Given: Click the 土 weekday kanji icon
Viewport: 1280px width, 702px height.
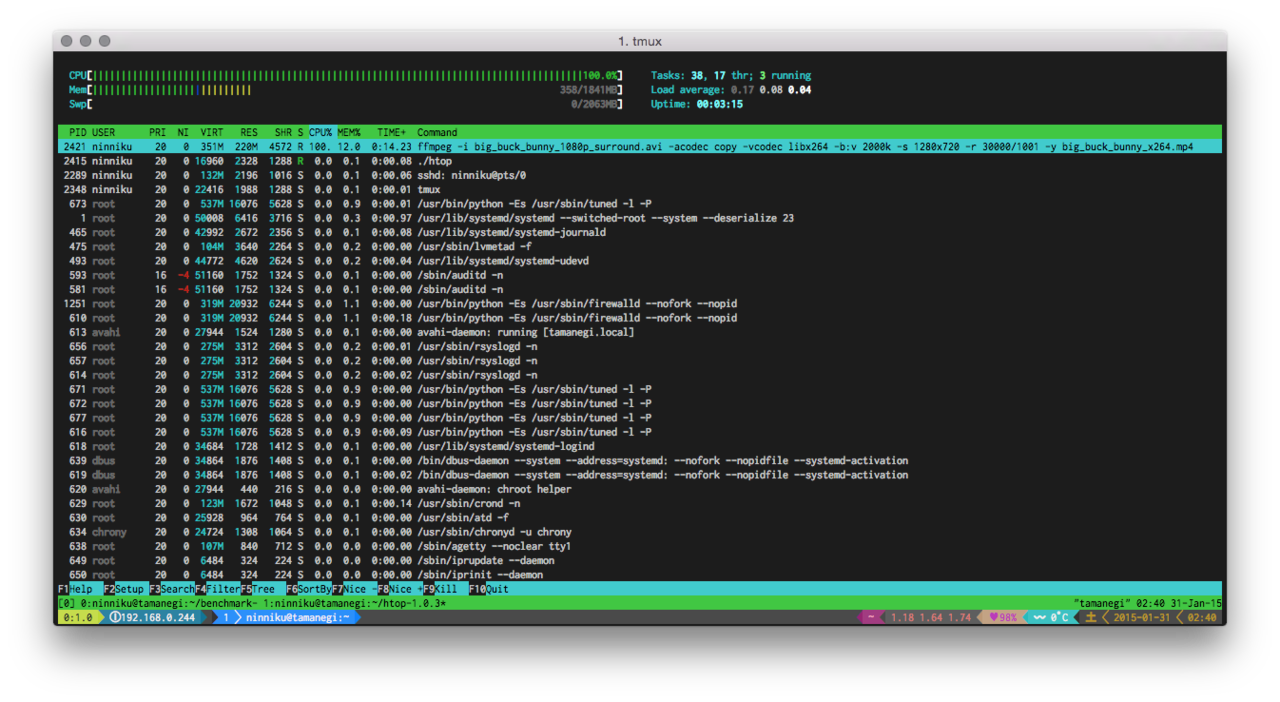Looking at the screenshot, I should tap(1091, 618).
